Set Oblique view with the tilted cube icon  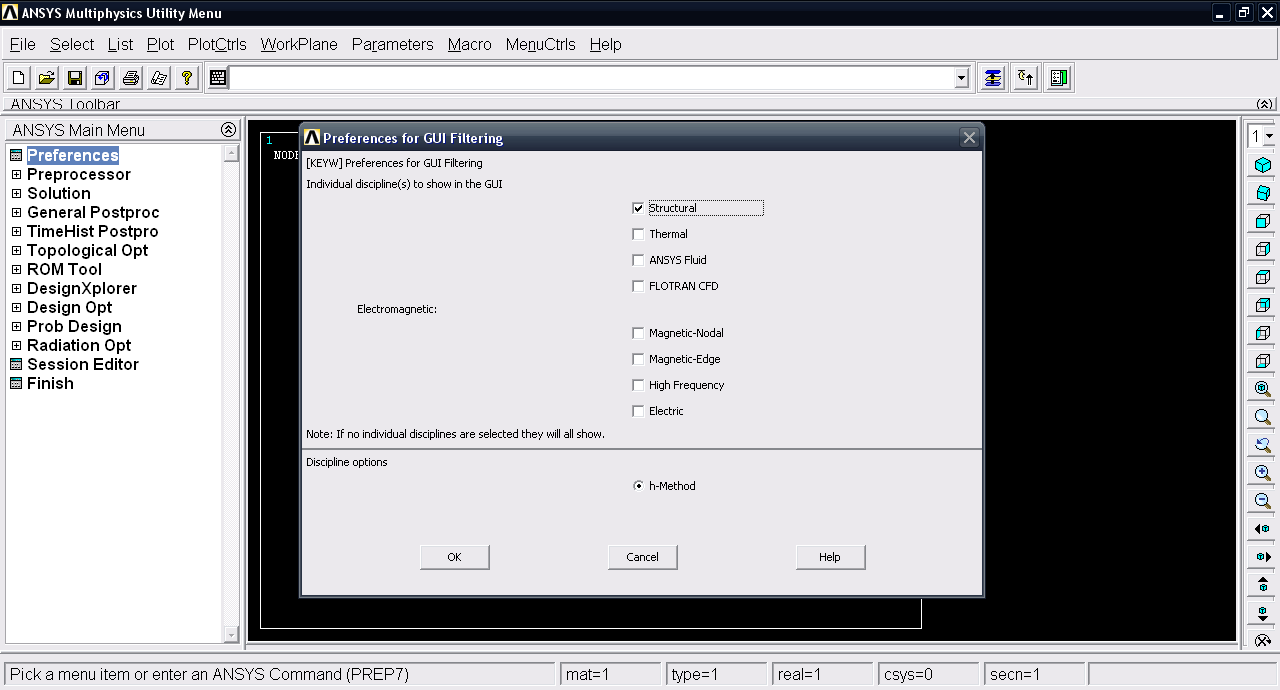pos(1263,193)
